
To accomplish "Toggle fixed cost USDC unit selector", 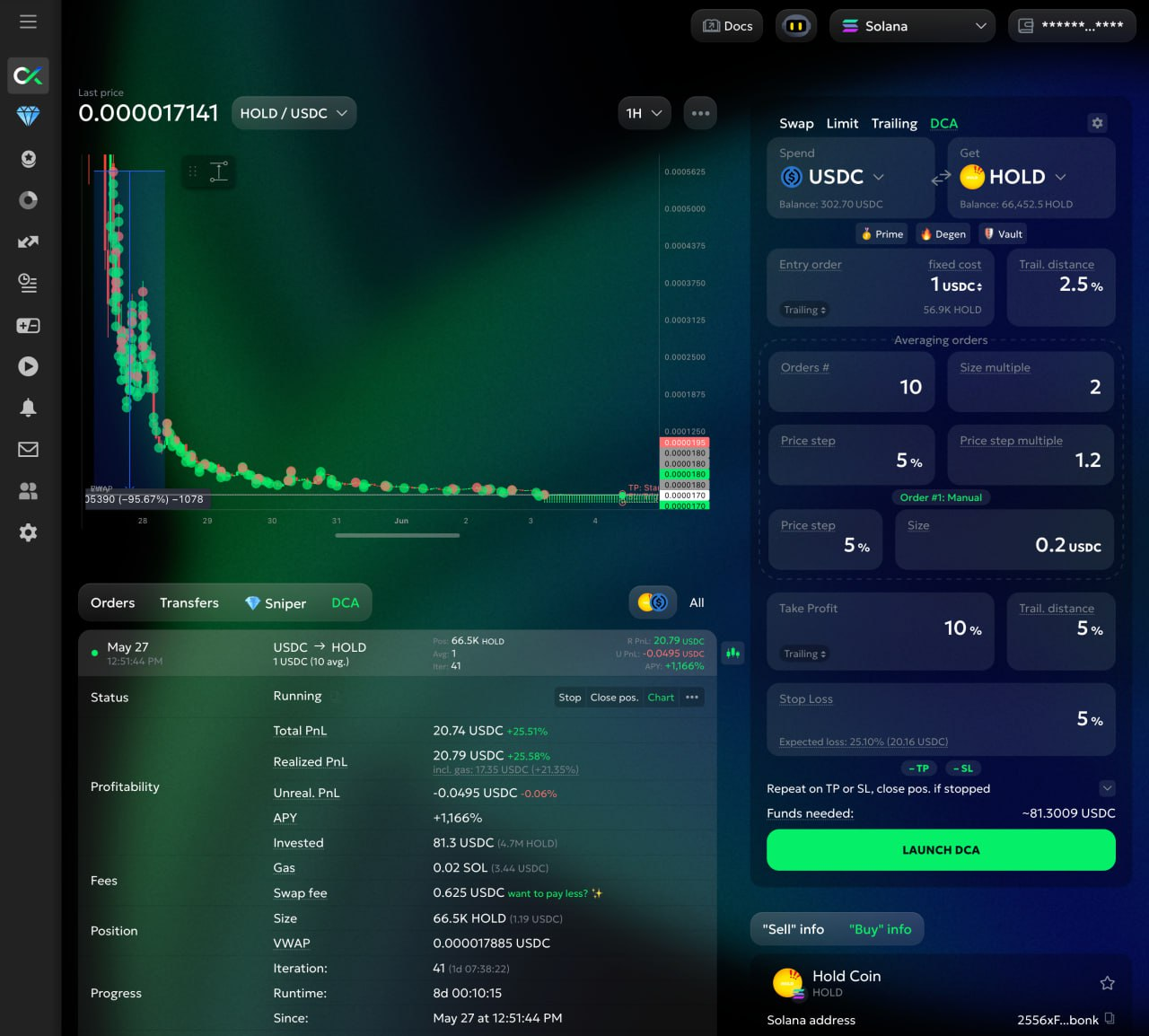I will [x=962, y=286].
